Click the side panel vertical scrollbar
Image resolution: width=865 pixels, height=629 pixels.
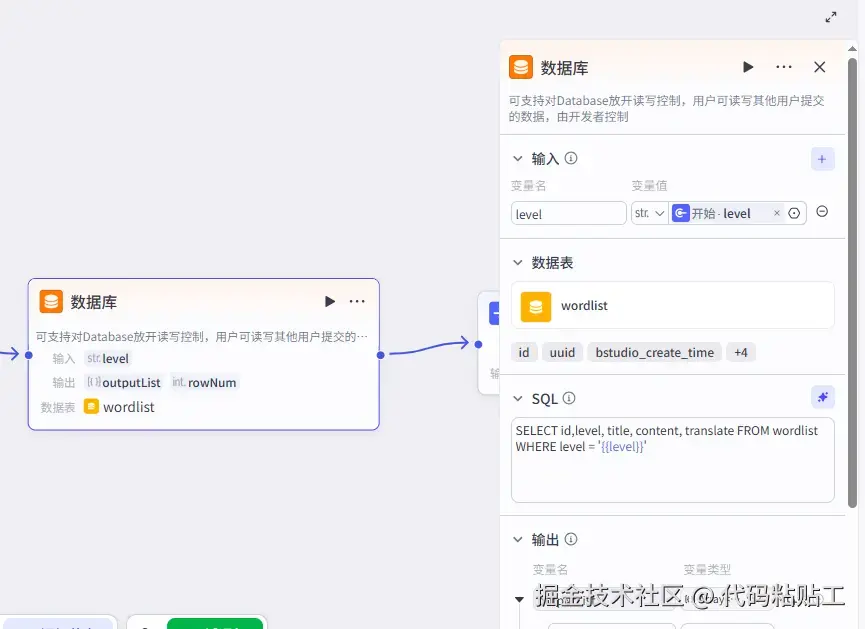(x=852, y=281)
